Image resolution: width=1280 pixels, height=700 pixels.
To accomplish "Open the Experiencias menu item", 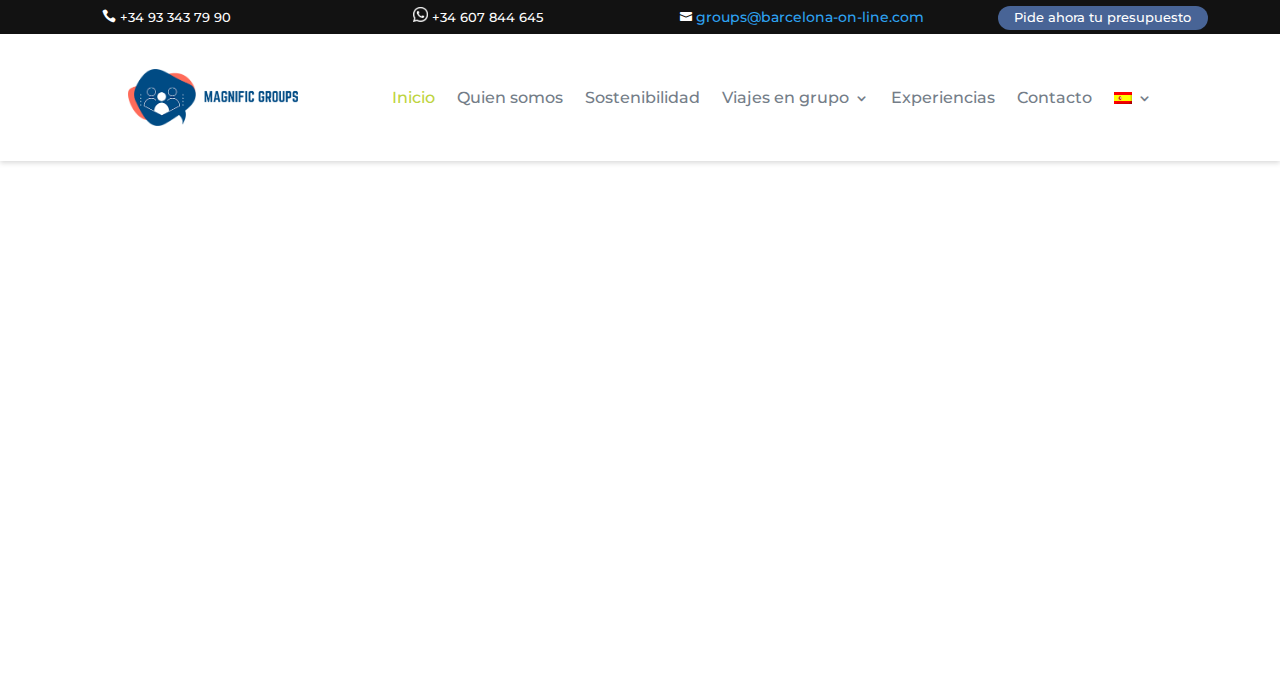I will point(943,98).
